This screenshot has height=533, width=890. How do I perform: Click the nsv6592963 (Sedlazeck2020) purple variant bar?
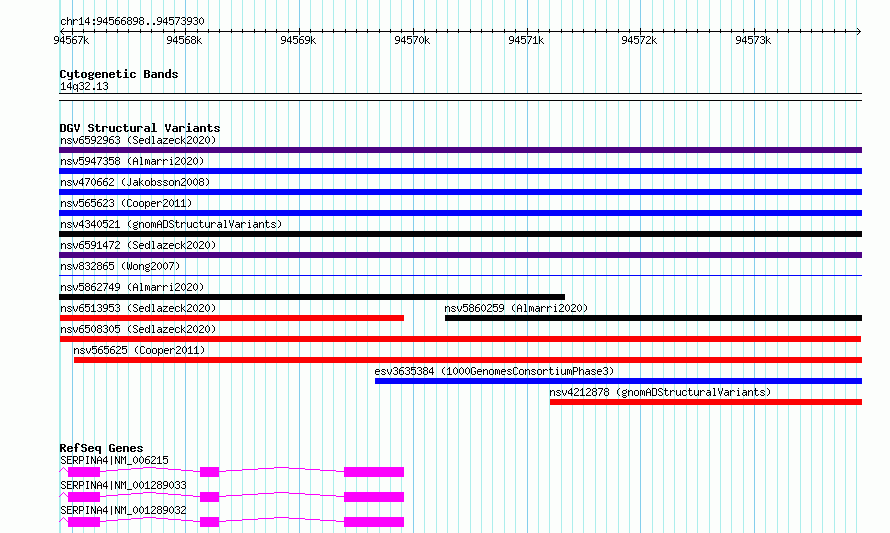pos(460,150)
